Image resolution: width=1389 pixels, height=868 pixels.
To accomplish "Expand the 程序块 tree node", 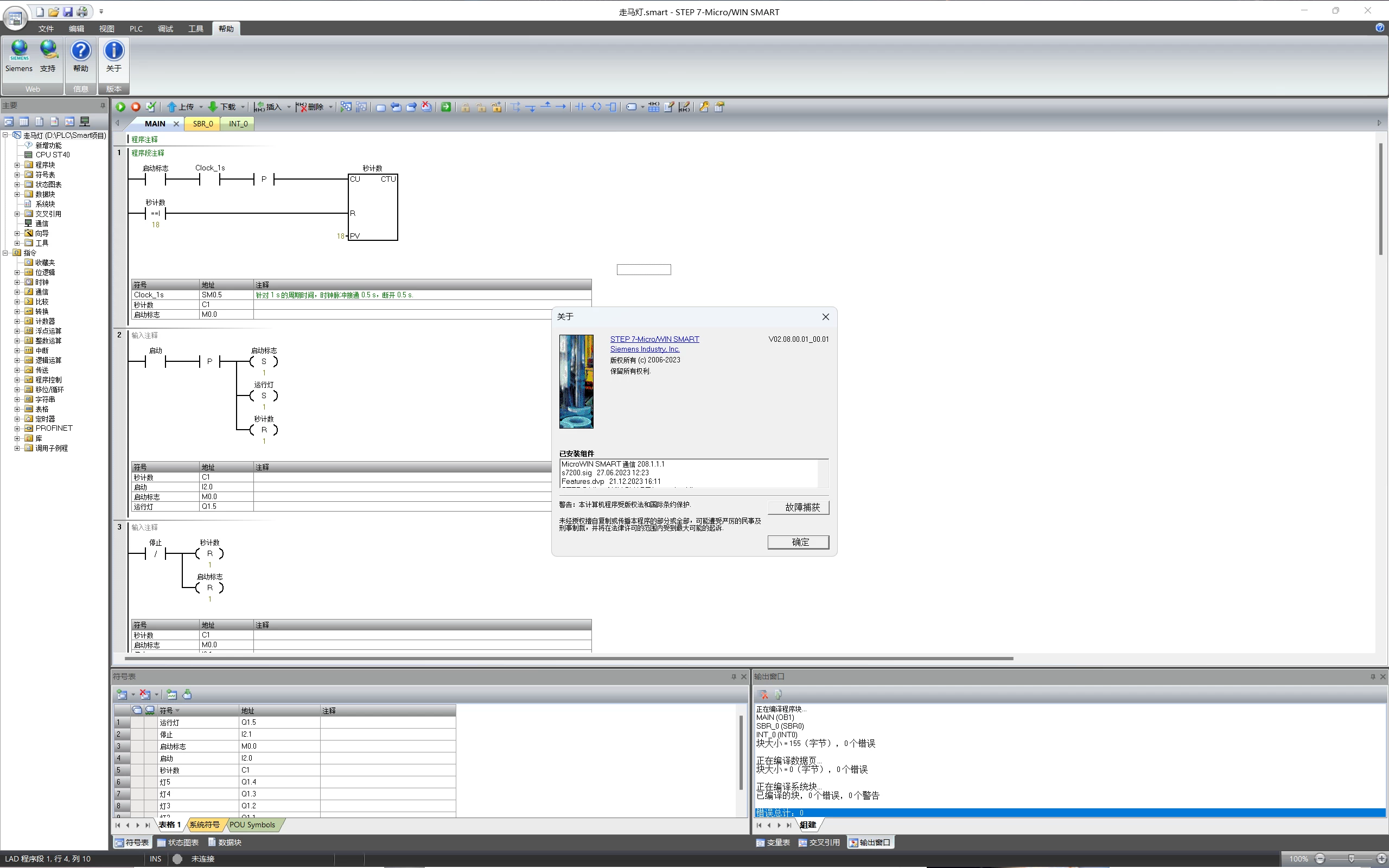I will tap(17, 165).
